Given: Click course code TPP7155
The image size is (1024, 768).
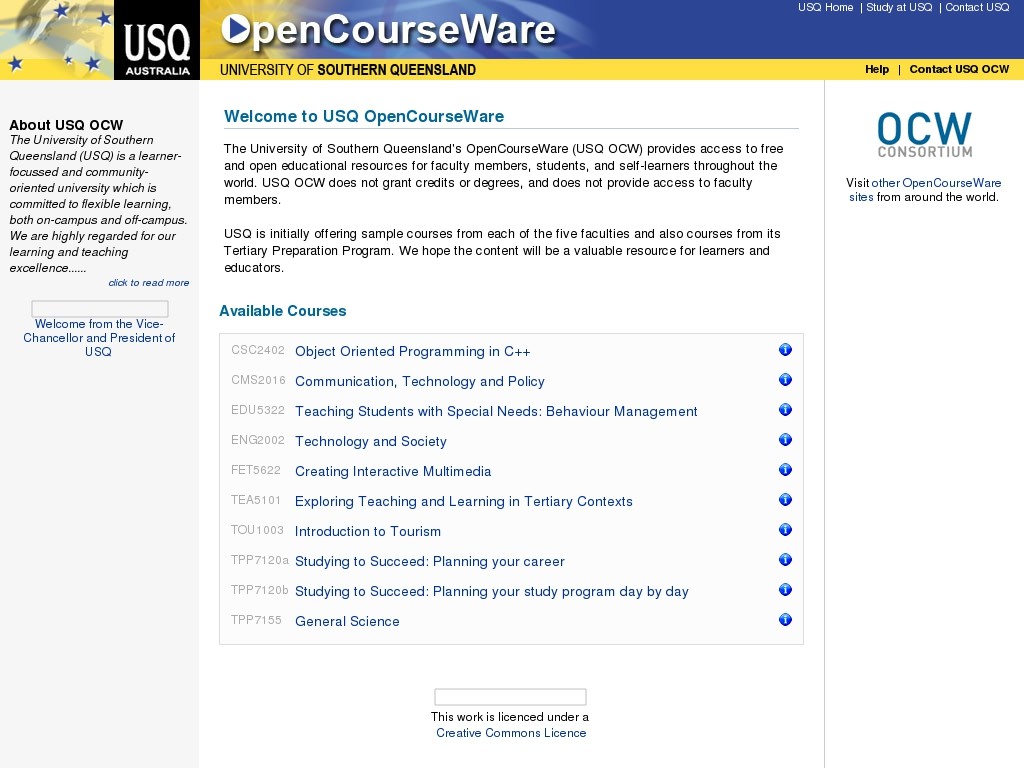Looking at the screenshot, I should pyautogui.click(x=256, y=620).
